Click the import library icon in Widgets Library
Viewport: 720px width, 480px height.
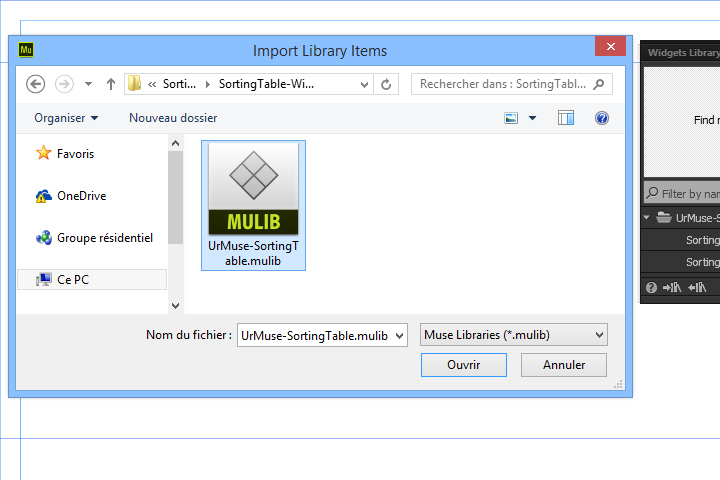click(672, 288)
